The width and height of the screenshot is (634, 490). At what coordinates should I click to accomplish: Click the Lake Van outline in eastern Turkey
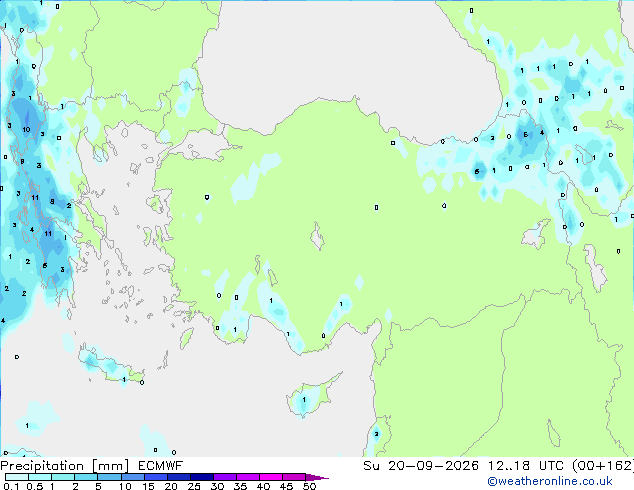[x=535, y=234]
